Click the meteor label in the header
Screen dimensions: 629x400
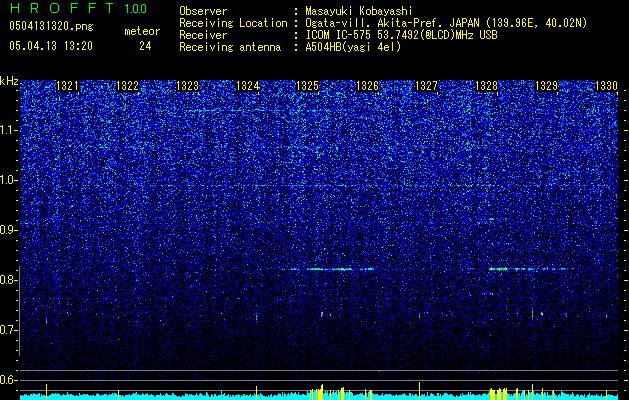(x=142, y=31)
